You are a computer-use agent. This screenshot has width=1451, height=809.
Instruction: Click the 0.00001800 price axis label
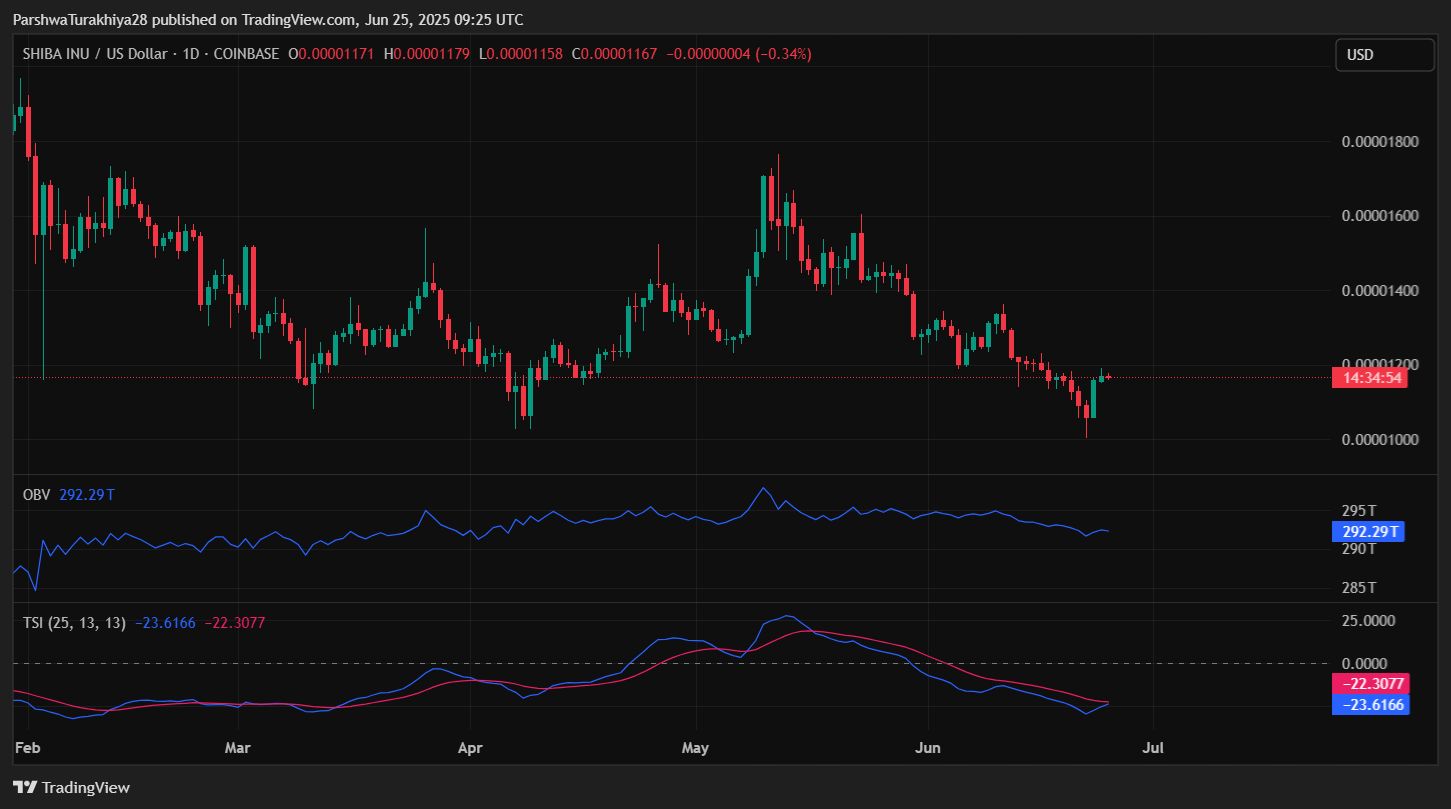[1380, 142]
